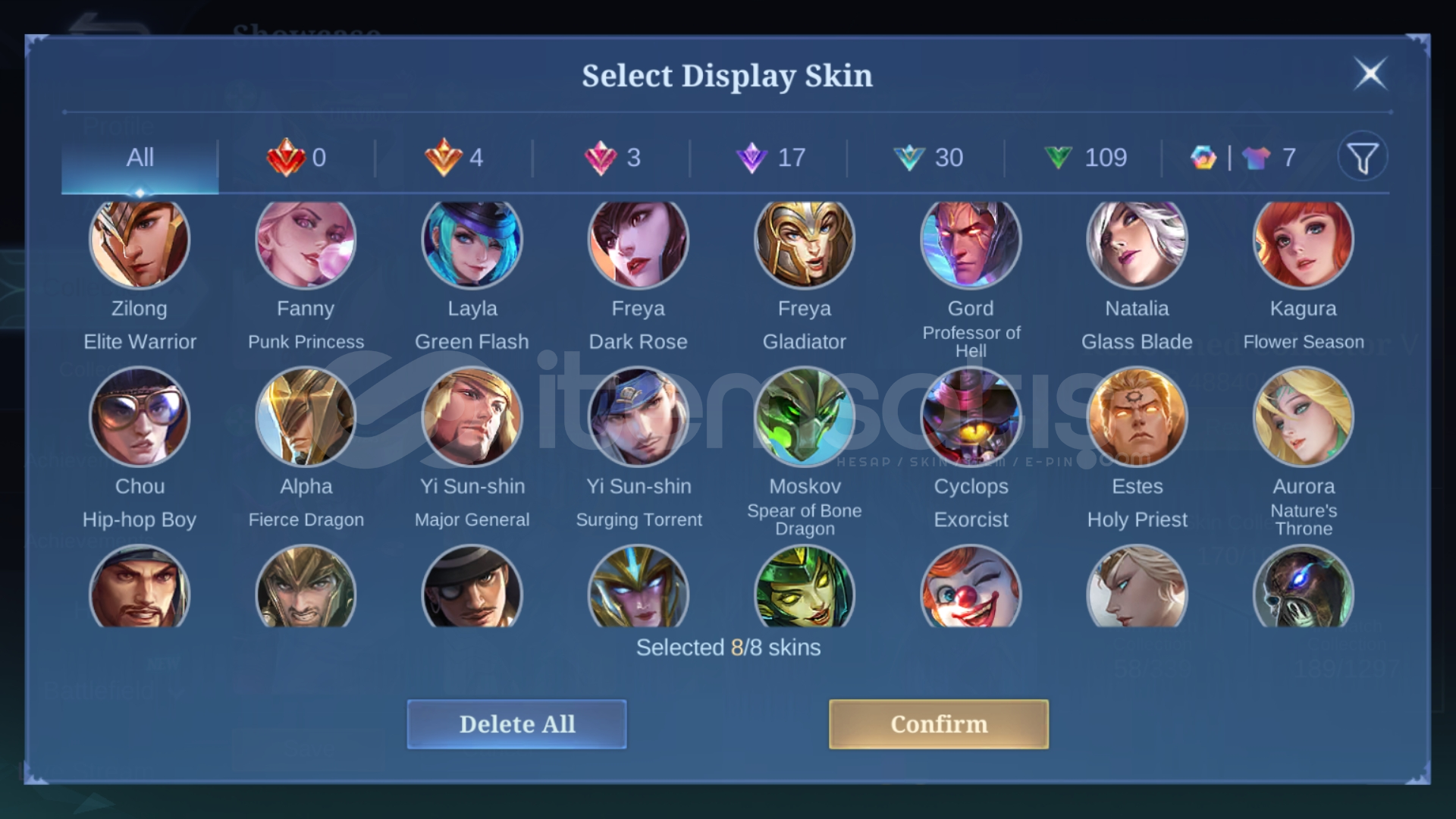The image size is (1456, 819).
Task: Open the green gem tier tab showing 109
Action: [1084, 158]
